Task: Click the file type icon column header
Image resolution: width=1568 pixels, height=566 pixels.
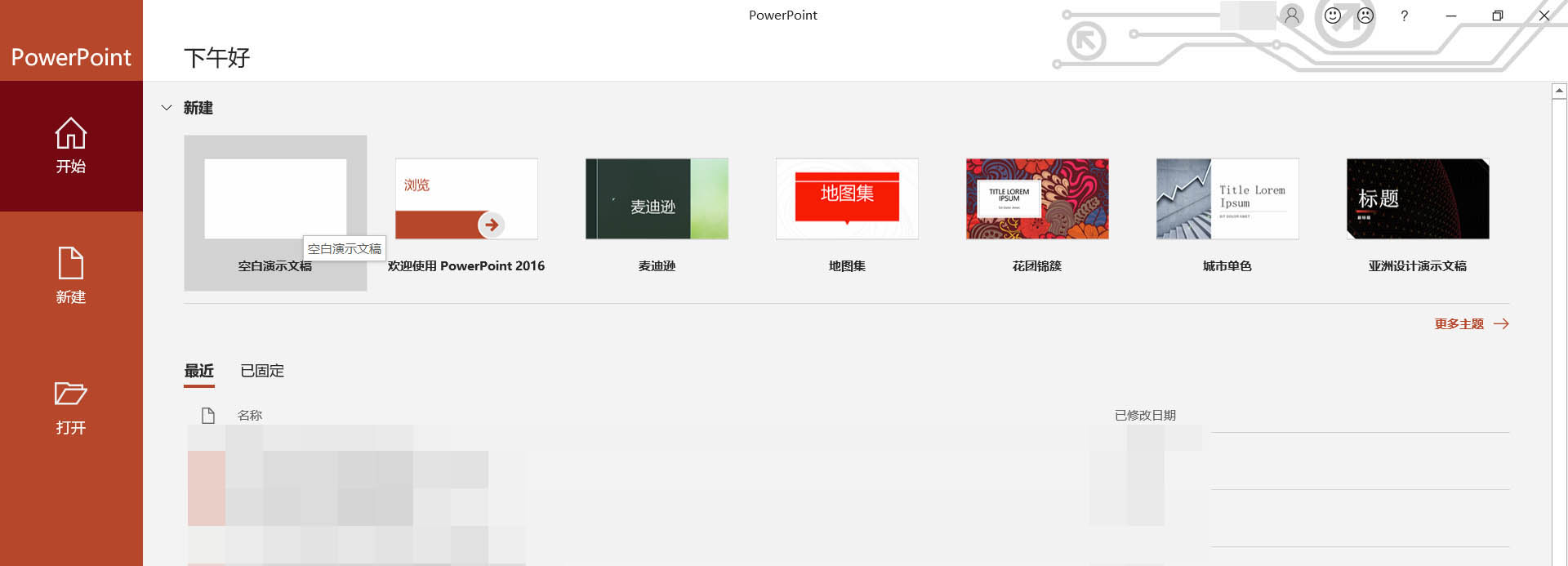Action: click(208, 416)
